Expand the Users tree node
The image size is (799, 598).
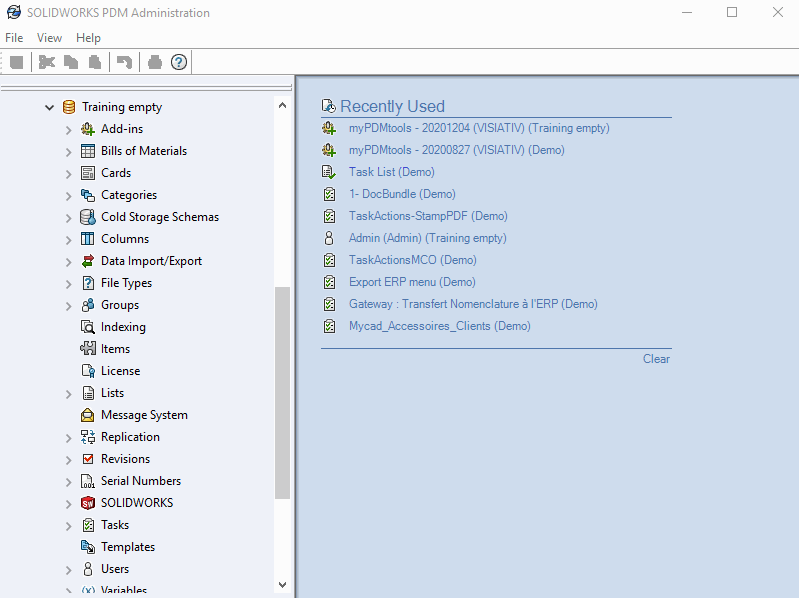68,570
